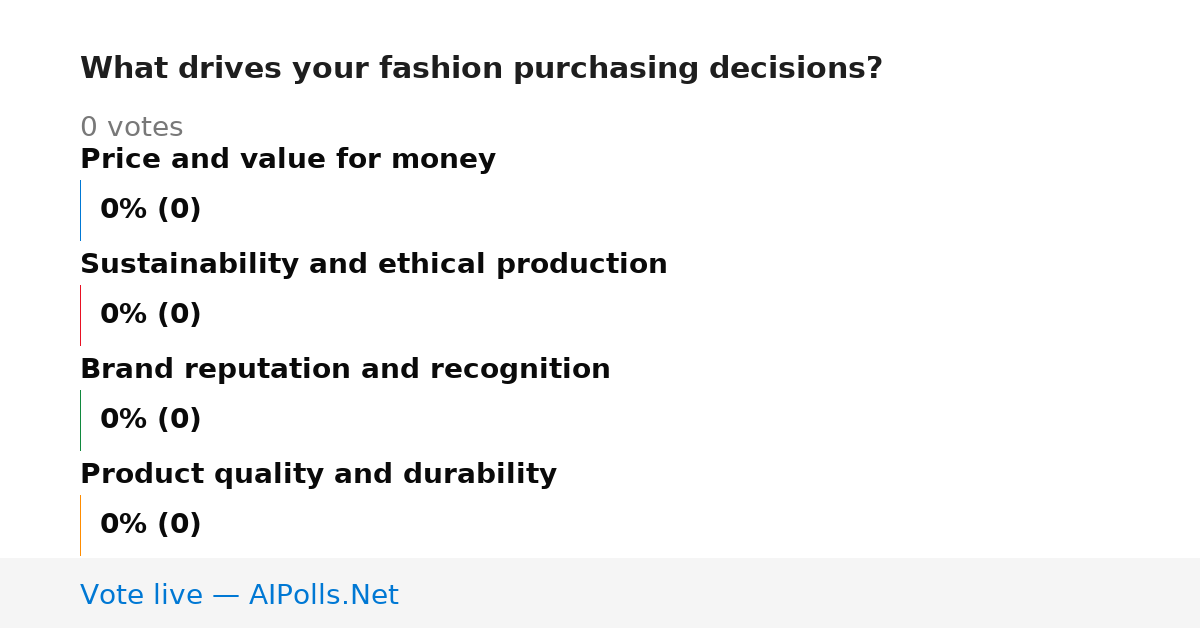Click the green bar for Brand reputation

[x=80, y=420]
